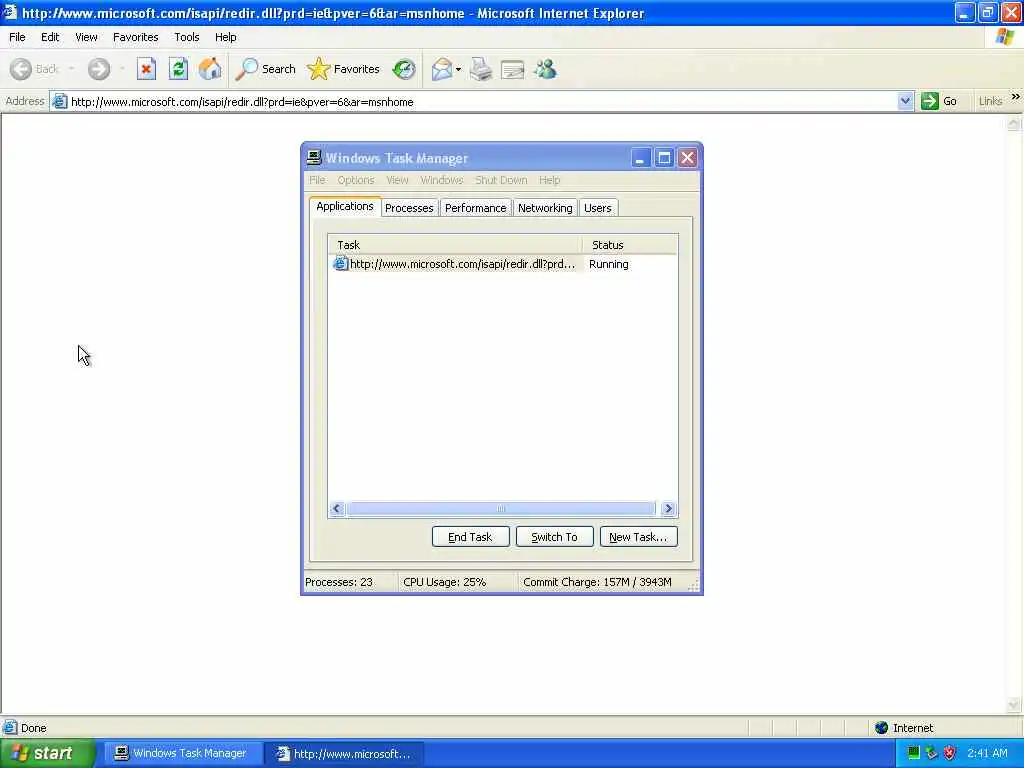This screenshot has width=1024, height=768.
Task: Click the microsoft.com Internet Explorer taskbar button
Action: click(345, 754)
